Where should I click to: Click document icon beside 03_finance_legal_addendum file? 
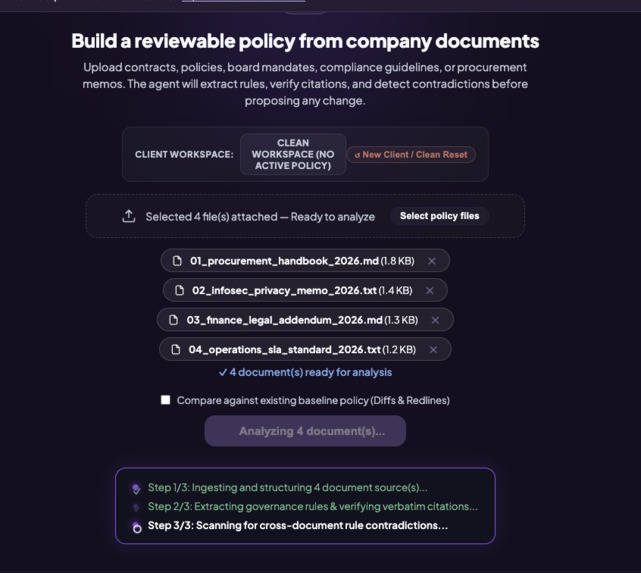point(173,320)
